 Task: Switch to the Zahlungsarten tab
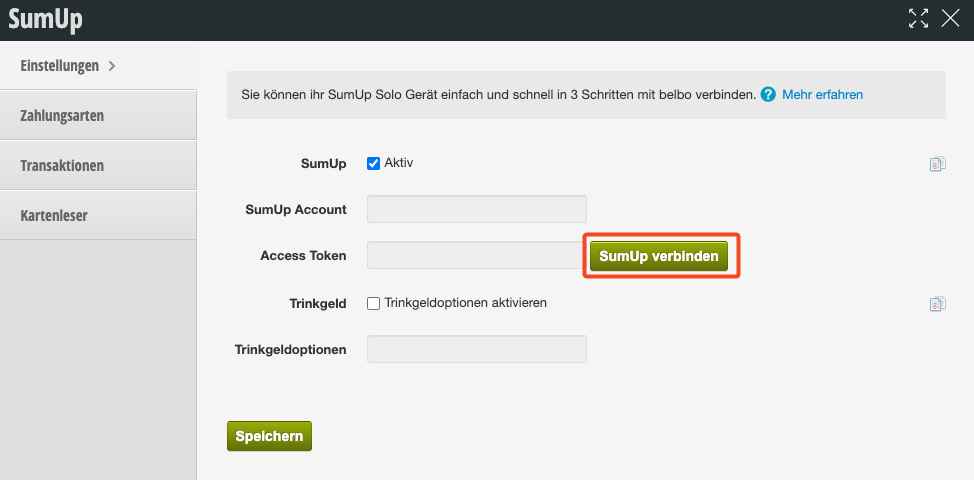[62, 116]
